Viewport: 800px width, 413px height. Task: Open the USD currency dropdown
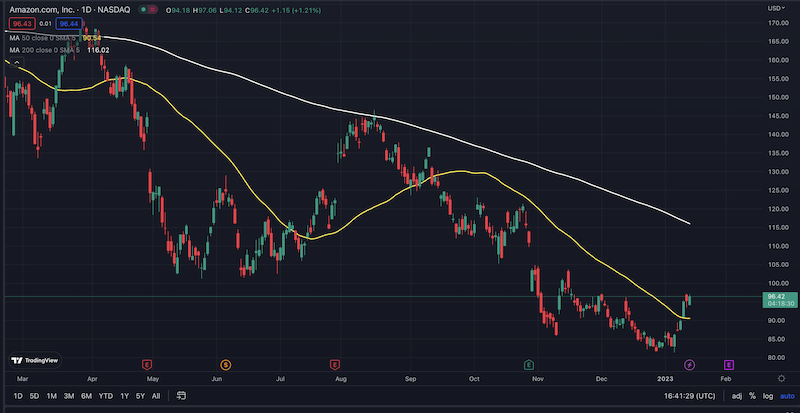tap(776, 8)
